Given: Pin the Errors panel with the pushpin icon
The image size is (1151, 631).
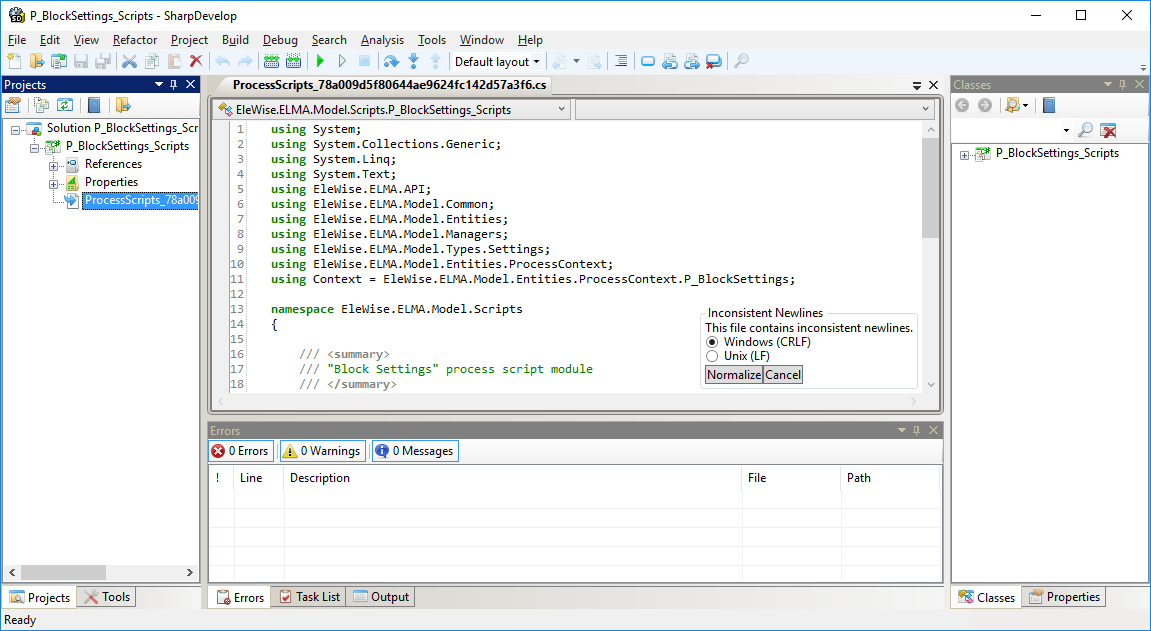Looking at the screenshot, I should 917,430.
